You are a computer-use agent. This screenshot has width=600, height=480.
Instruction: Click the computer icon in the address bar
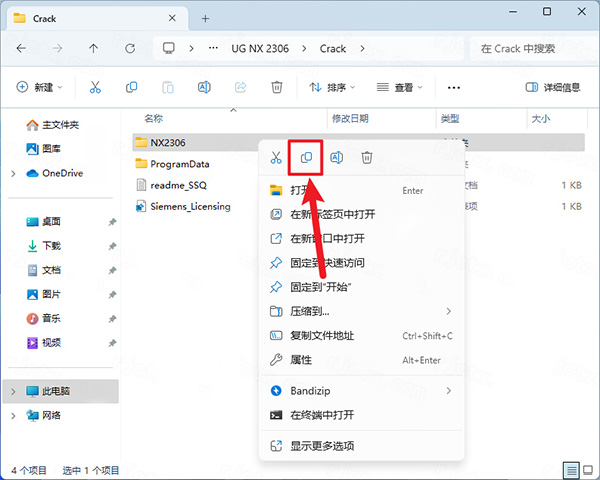click(168, 48)
